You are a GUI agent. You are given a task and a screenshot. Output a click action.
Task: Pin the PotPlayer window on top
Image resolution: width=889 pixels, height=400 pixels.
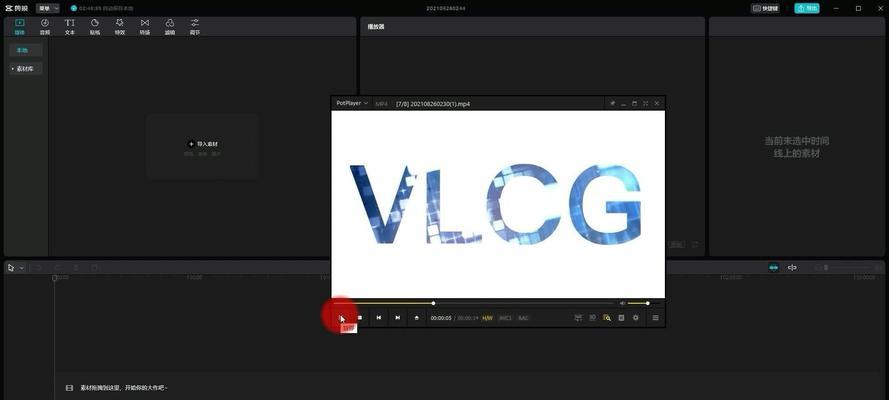pos(612,104)
